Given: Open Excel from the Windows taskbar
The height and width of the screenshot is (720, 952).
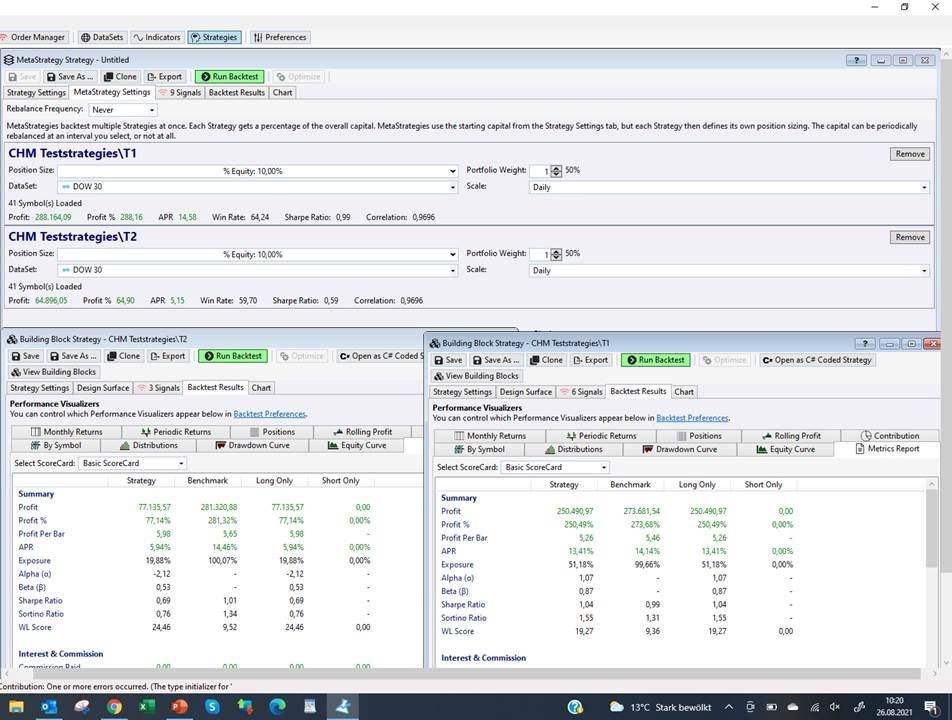Looking at the screenshot, I should 147,706.
